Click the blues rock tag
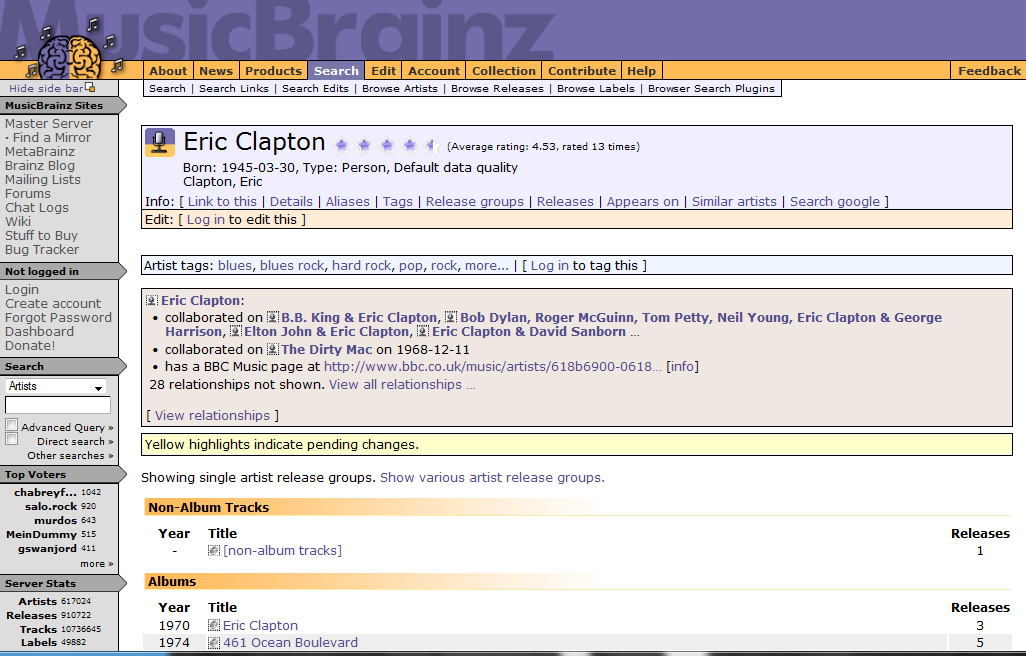This screenshot has width=1026, height=656. coord(292,266)
